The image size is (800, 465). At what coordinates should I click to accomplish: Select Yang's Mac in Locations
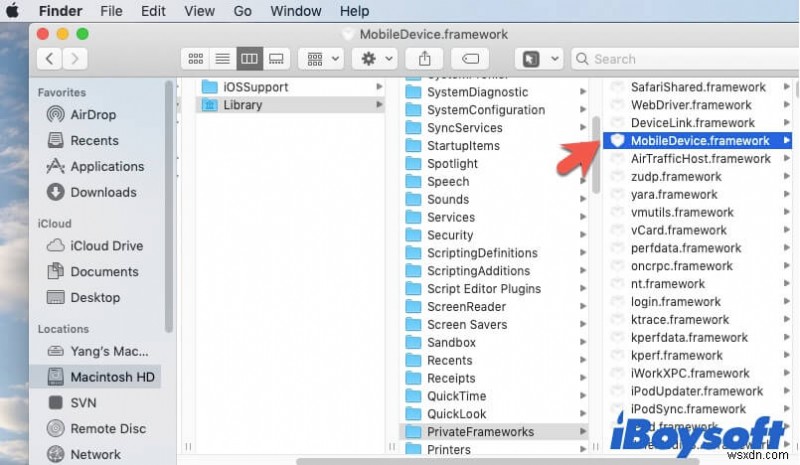(x=109, y=351)
